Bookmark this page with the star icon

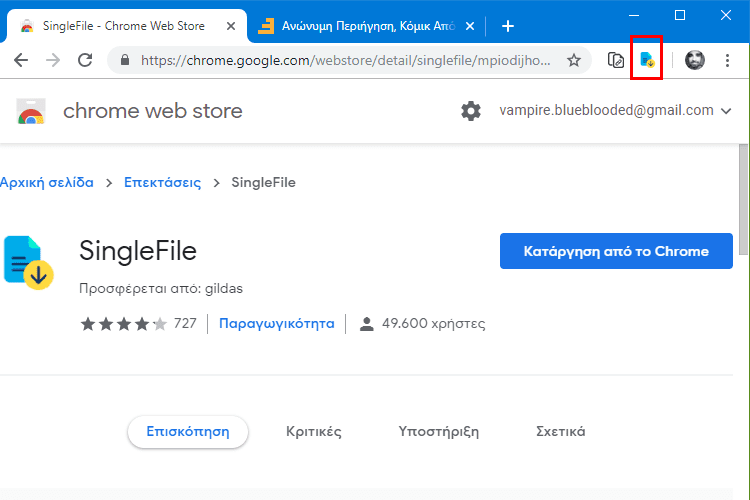tap(574, 60)
